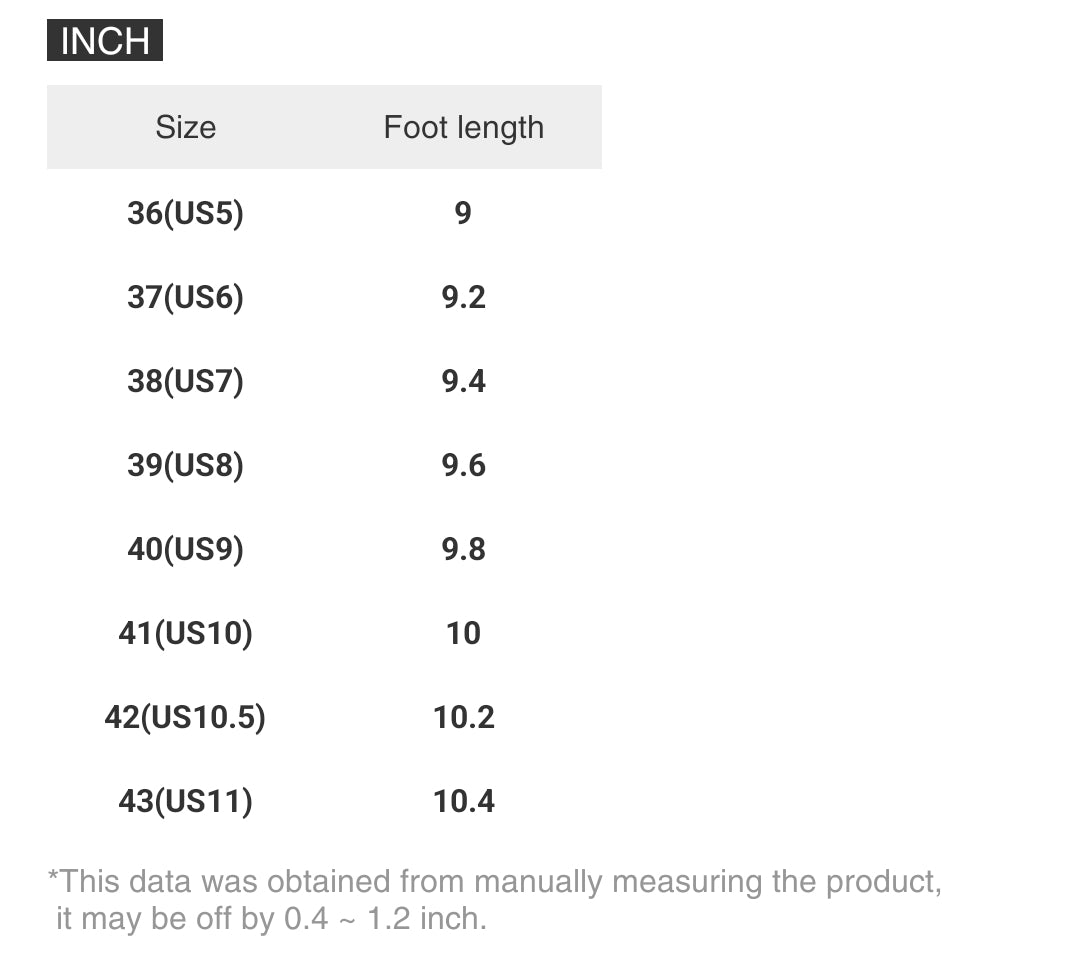The width and height of the screenshot is (1080, 960).
Task: Pick size 42(US10.5) from the chart
Action: [x=185, y=717]
